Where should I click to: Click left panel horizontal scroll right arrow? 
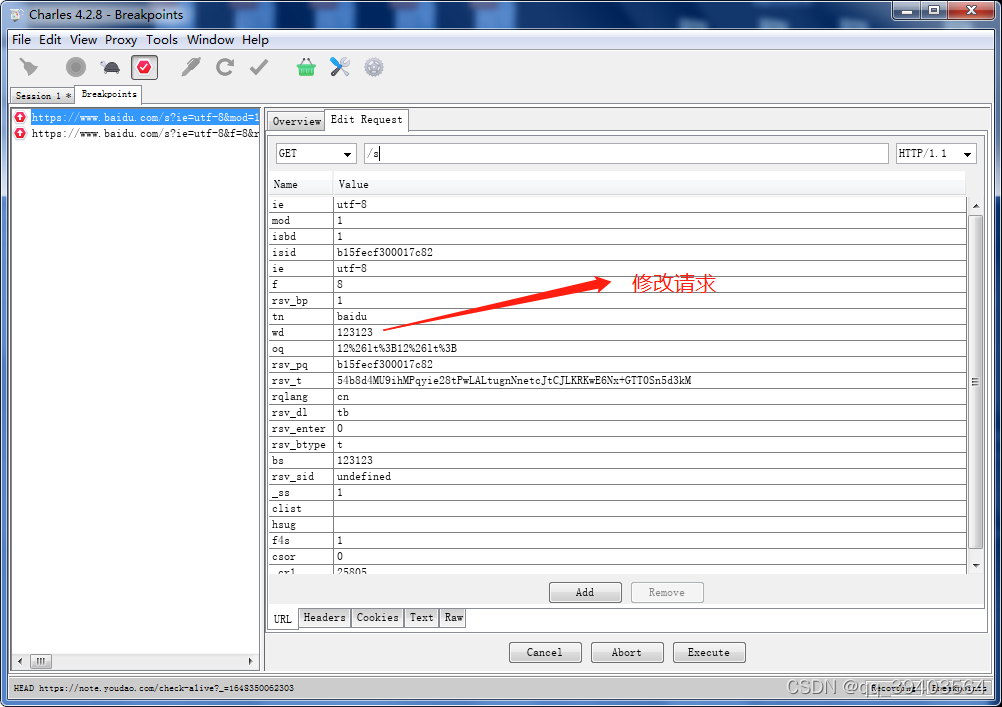(x=250, y=661)
